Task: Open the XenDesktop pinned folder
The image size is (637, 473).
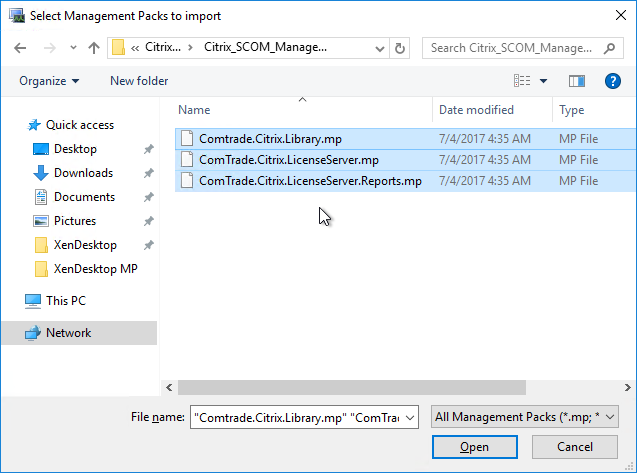Action: [x=85, y=245]
